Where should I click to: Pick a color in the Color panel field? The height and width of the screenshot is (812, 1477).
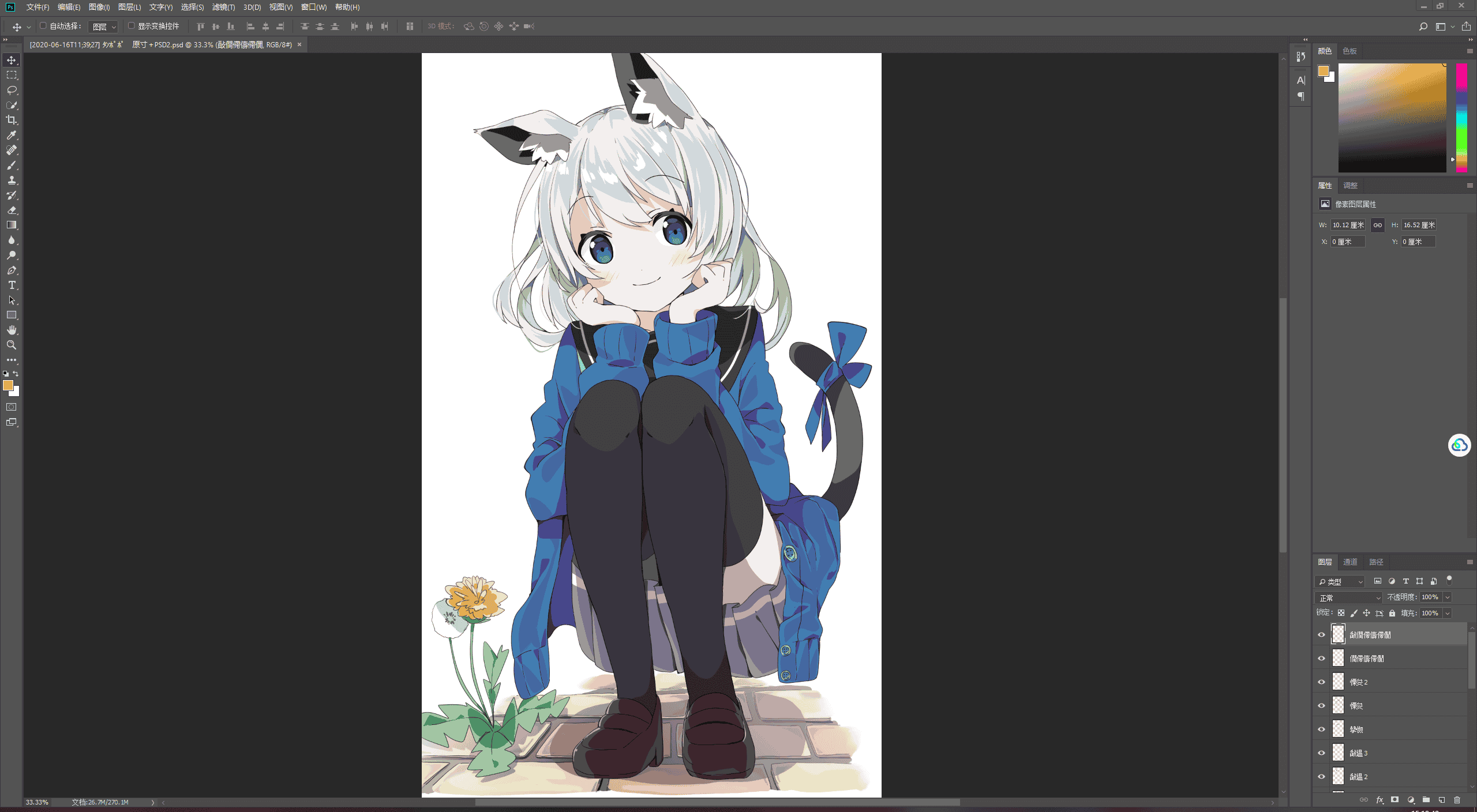tap(1392, 118)
